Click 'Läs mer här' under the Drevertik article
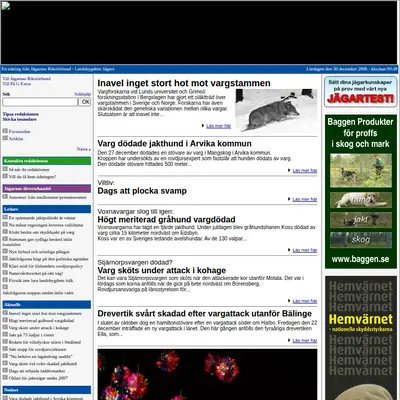The image size is (400, 400). 305,341
